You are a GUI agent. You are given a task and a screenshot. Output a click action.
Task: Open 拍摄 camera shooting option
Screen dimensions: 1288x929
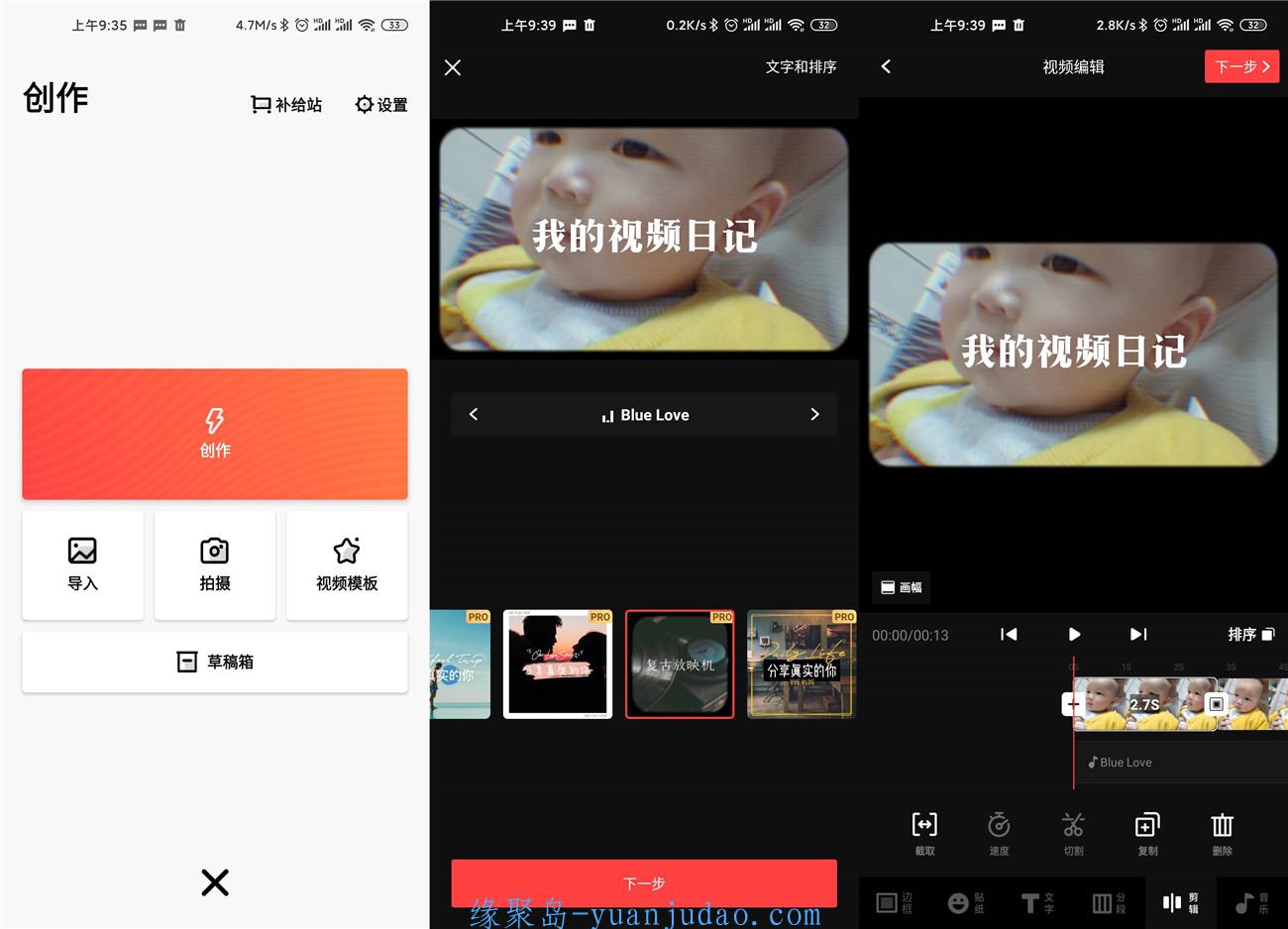tap(215, 566)
